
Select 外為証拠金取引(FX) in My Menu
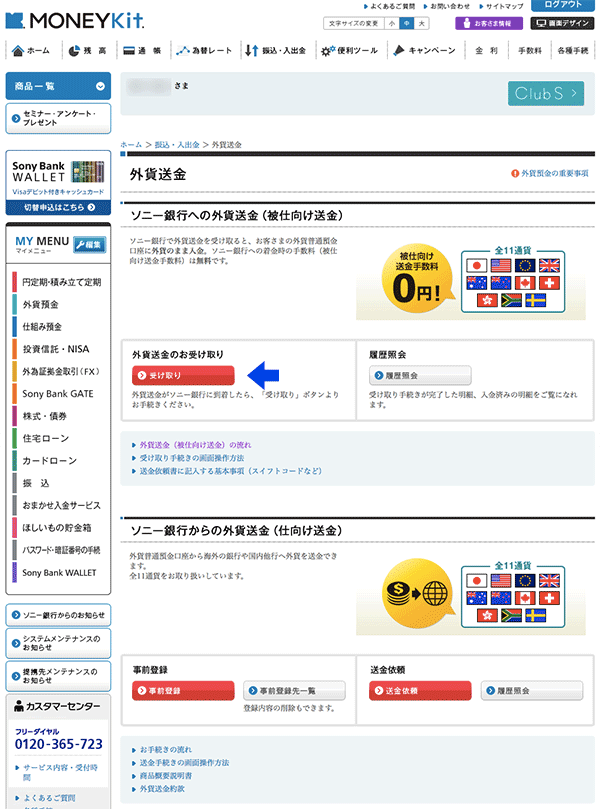(x=60, y=371)
